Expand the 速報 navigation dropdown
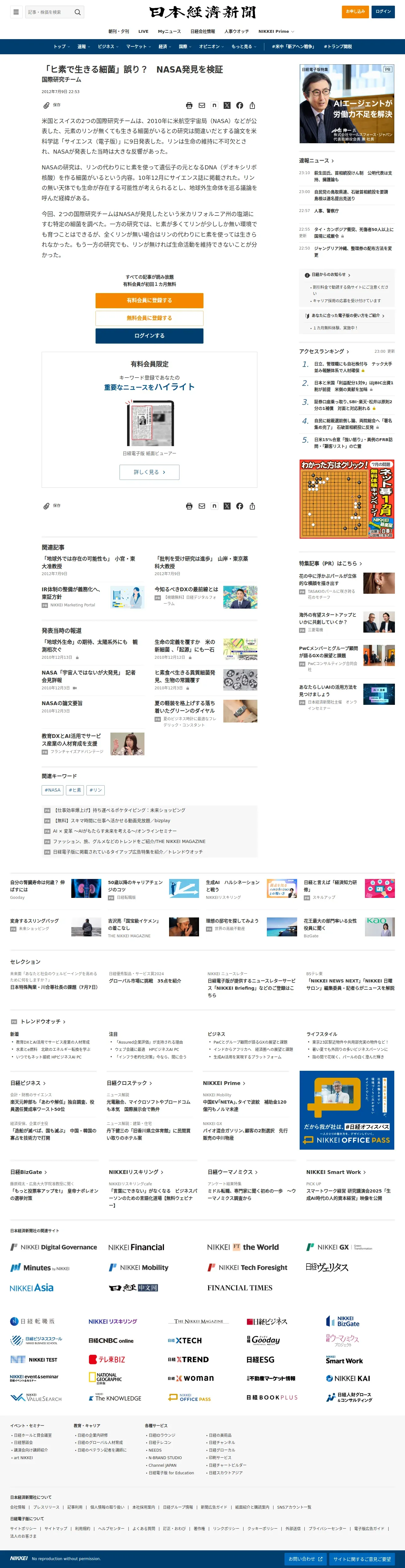405x1568 pixels. pos(83,46)
